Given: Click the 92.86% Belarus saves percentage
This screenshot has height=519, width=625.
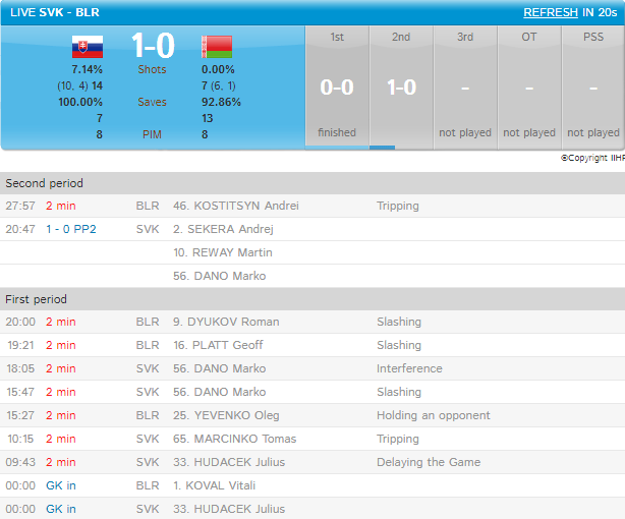Looking at the screenshot, I should click(x=221, y=102).
